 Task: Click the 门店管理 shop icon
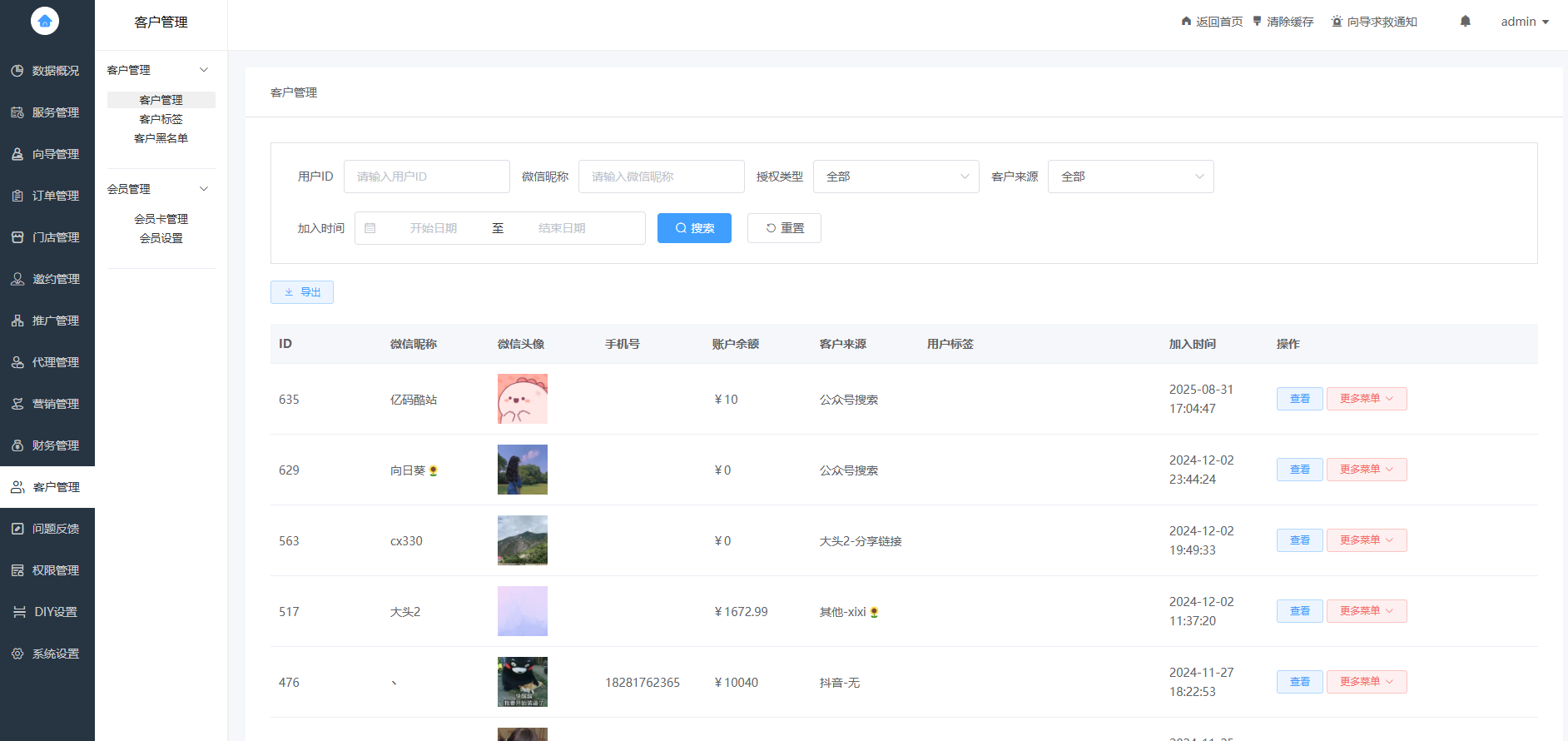tap(17, 237)
